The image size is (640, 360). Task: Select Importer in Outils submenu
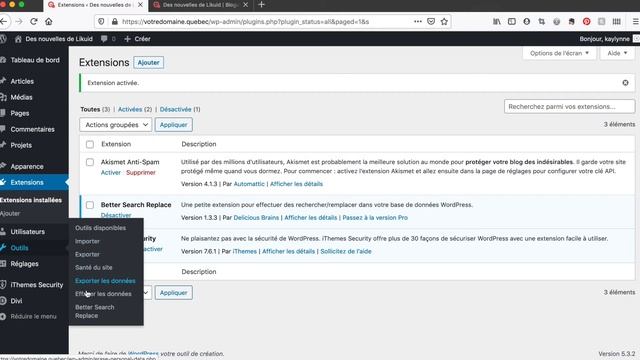[x=87, y=241]
